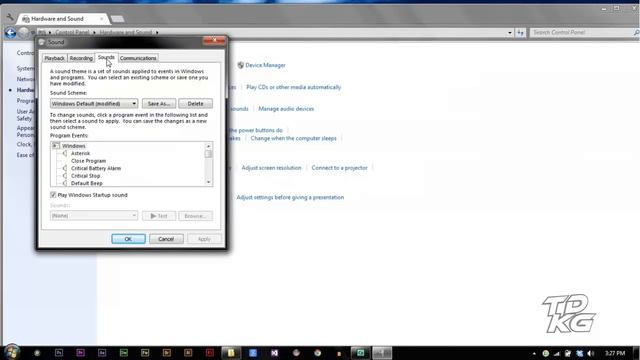Show hidden system tray icons
Screen dimensions: 640x360
click(x=534, y=353)
